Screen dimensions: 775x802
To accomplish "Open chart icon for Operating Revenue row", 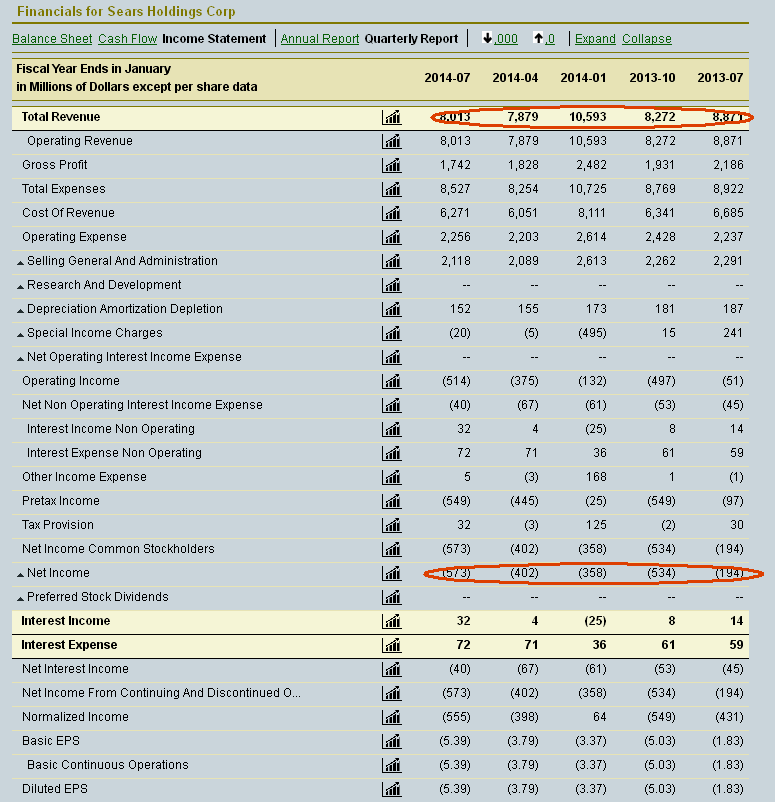I will (392, 141).
